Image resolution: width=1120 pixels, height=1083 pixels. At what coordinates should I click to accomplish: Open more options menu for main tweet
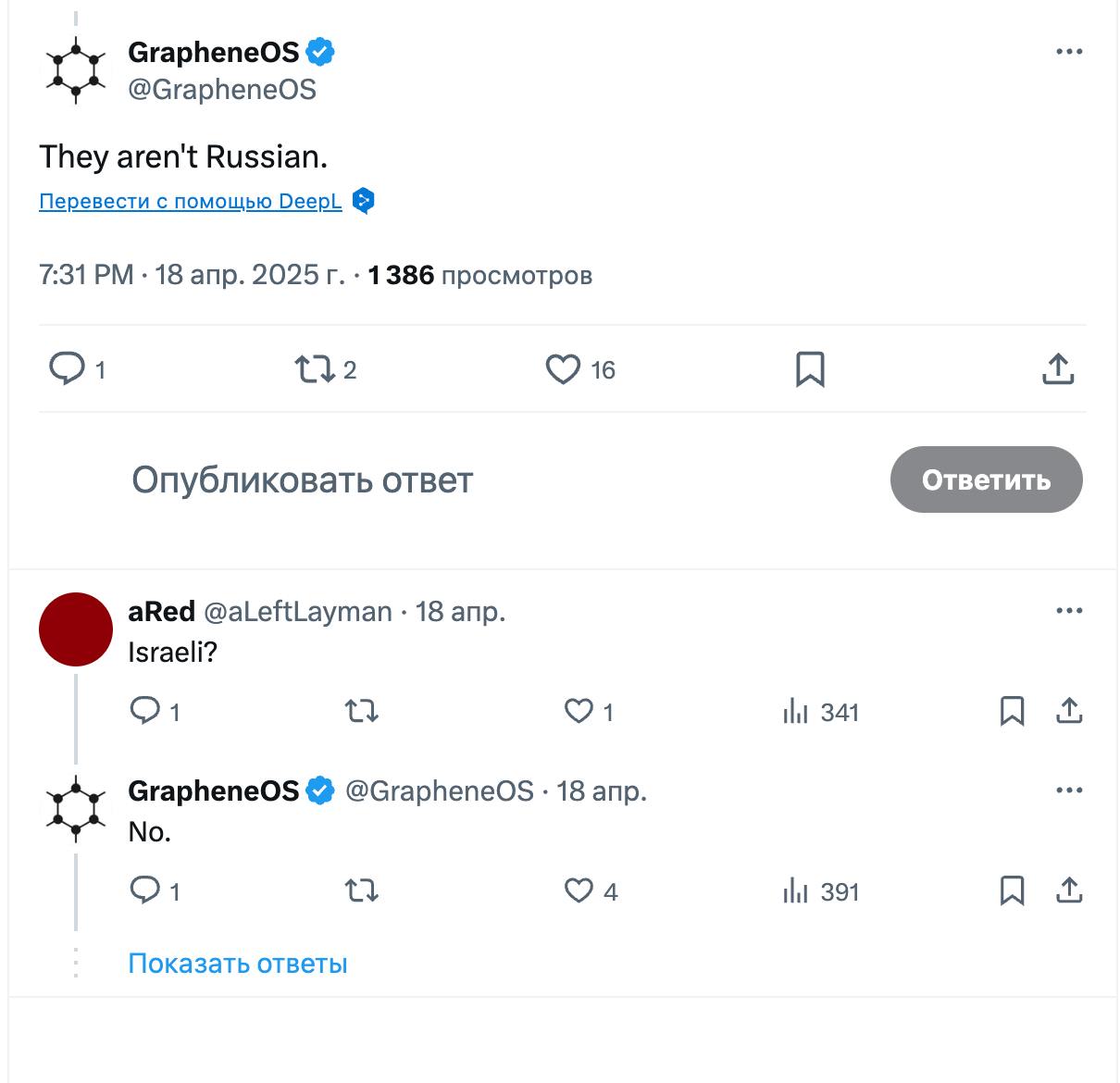click(1069, 52)
